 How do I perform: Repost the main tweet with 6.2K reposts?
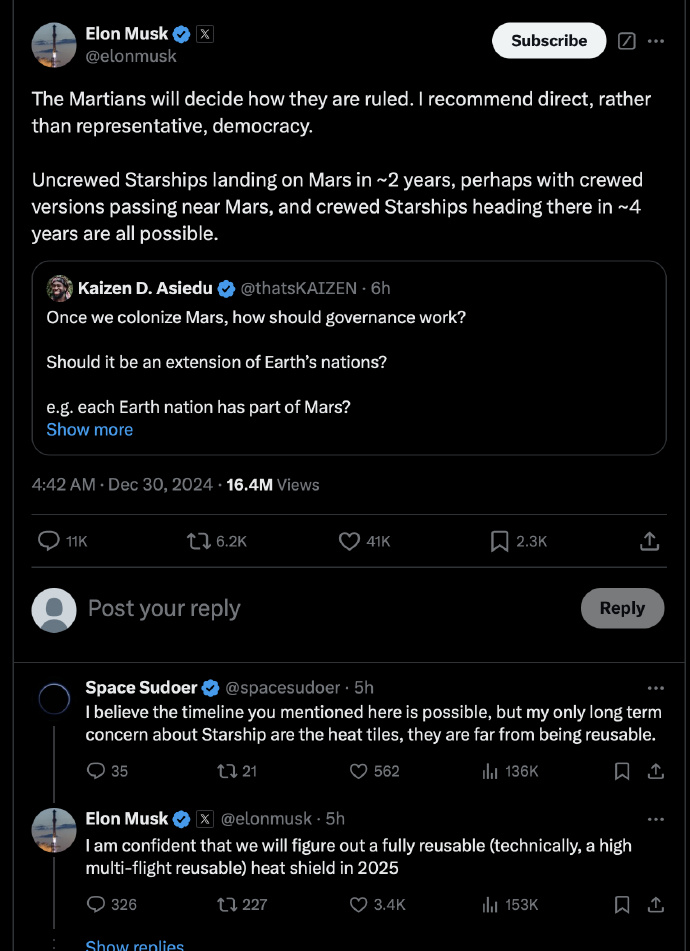(x=198, y=540)
